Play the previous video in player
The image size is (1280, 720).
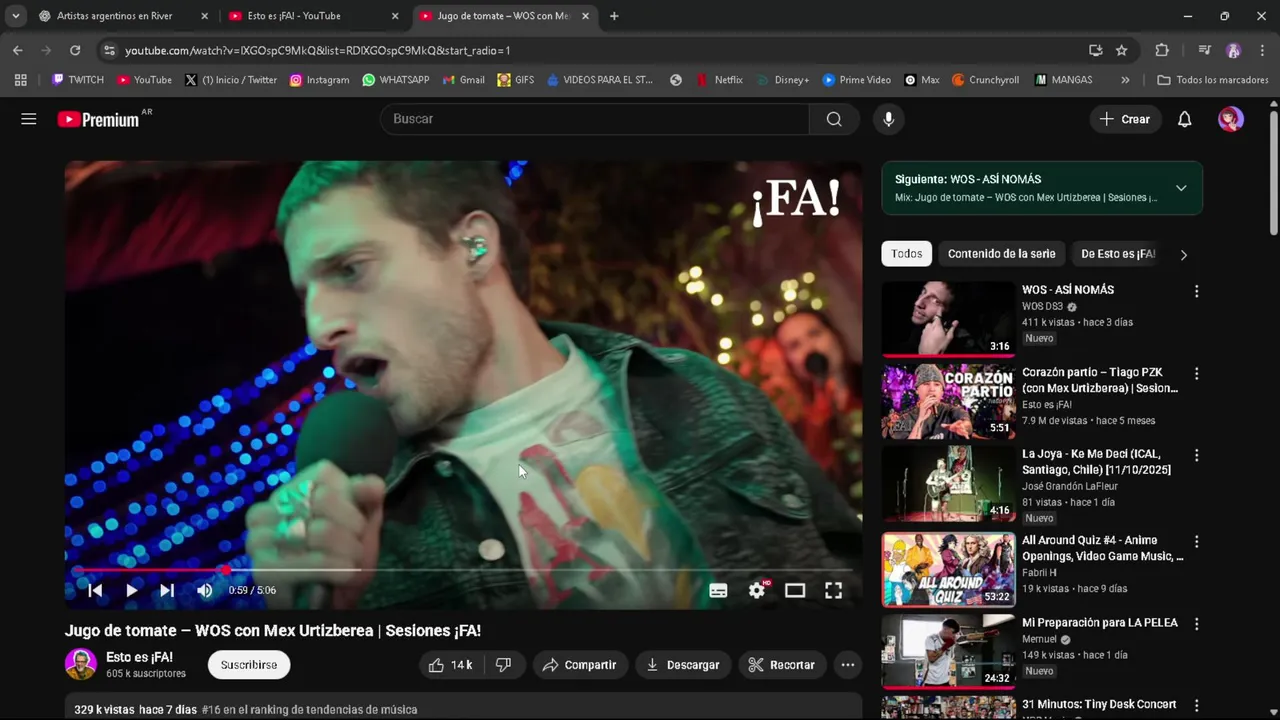[95, 590]
